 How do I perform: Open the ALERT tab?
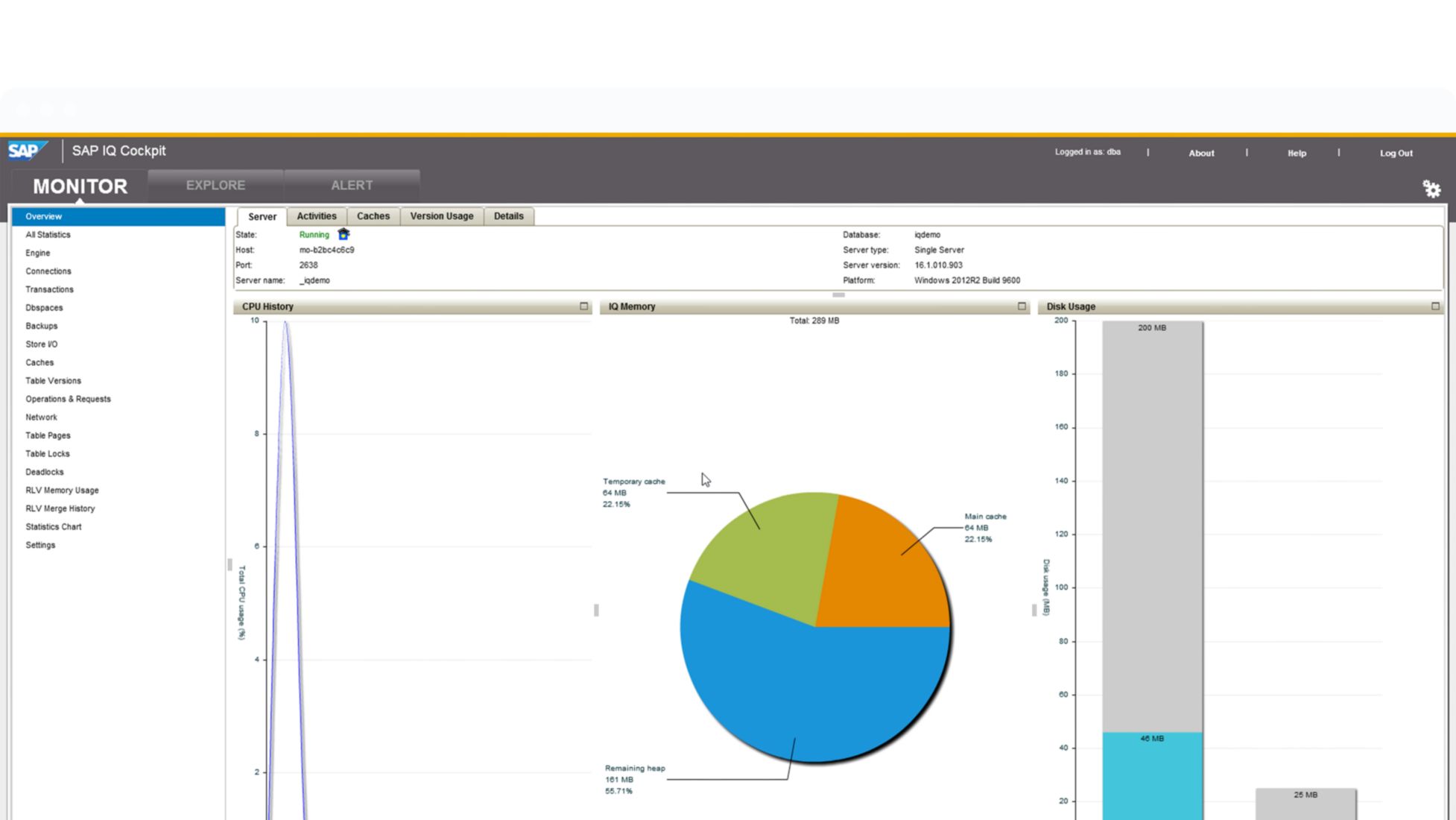pyautogui.click(x=352, y=186)
